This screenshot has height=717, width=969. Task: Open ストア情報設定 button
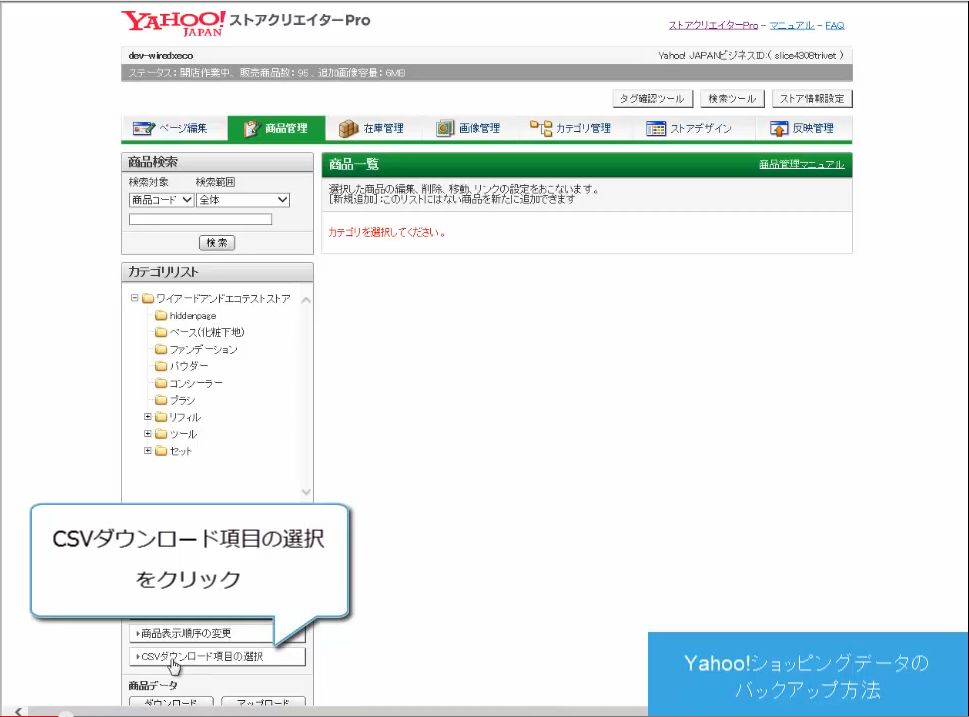tap(812, 99)
